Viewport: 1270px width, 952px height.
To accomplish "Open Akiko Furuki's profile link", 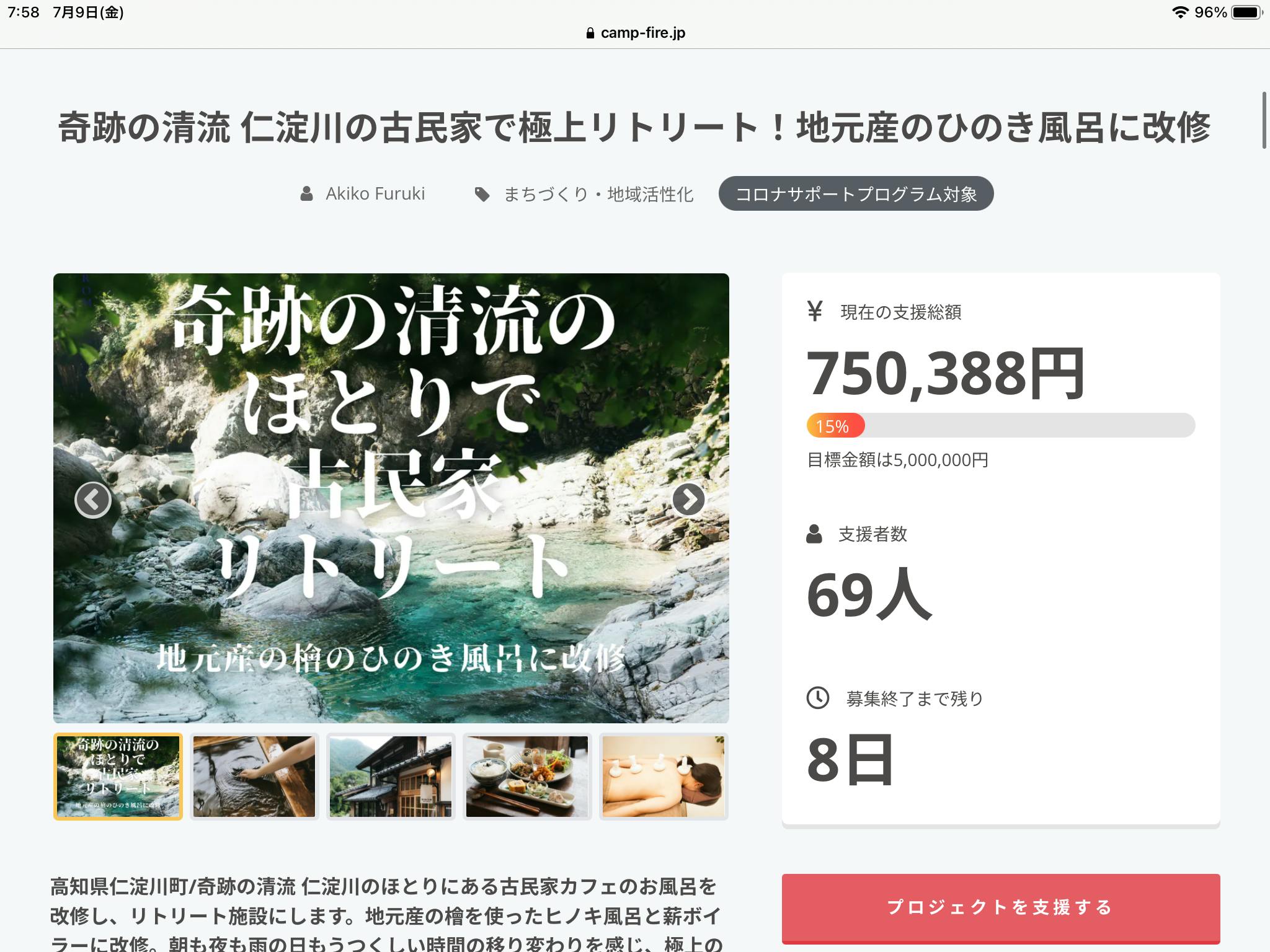I will coord(375,194).
